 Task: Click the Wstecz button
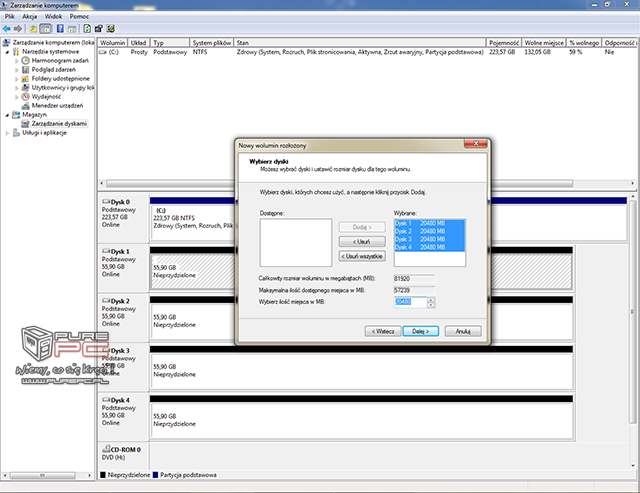click(381, 330)
